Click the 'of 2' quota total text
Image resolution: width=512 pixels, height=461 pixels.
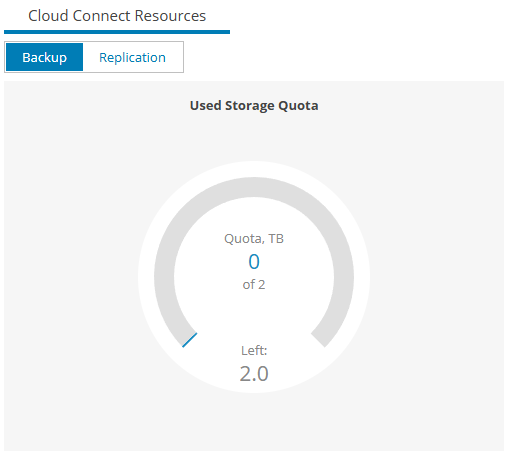tap(254, 284)
